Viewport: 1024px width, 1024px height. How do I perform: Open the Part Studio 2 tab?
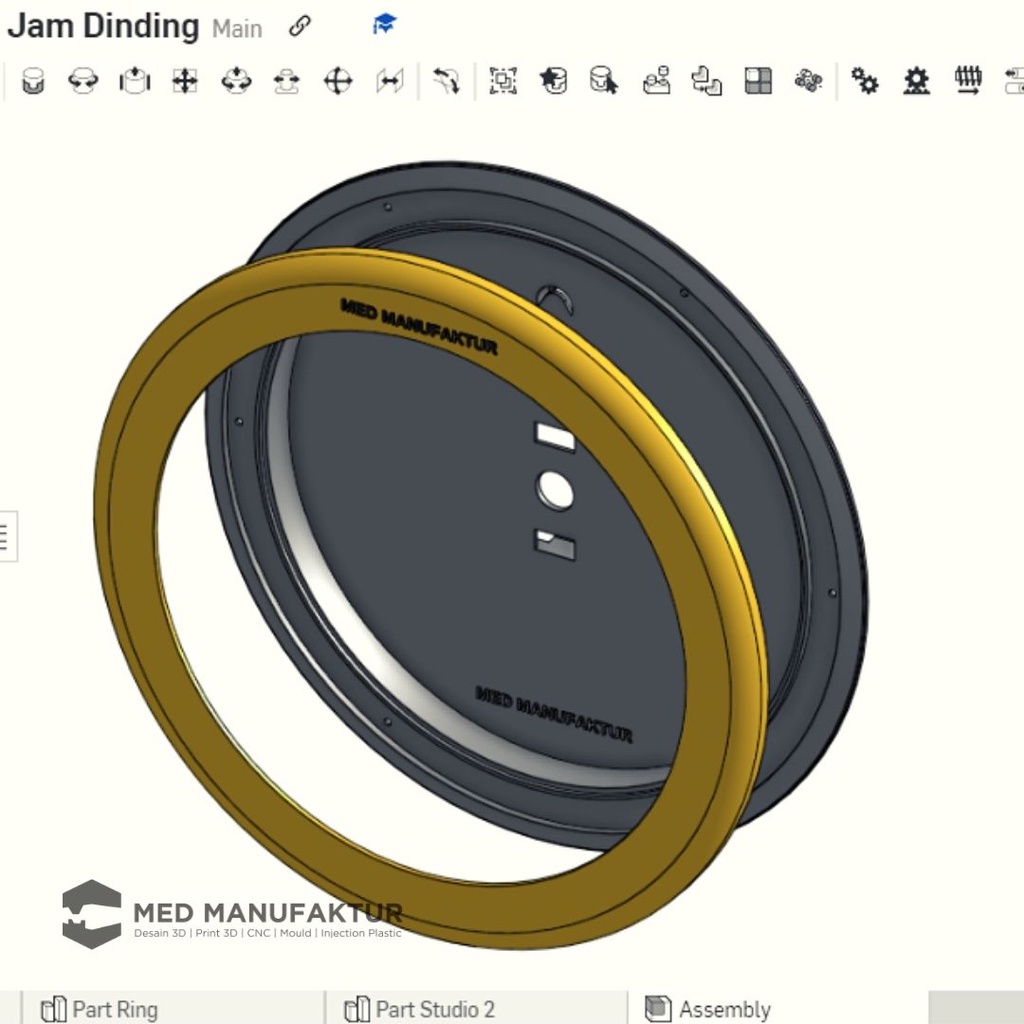coord(419,1009)
